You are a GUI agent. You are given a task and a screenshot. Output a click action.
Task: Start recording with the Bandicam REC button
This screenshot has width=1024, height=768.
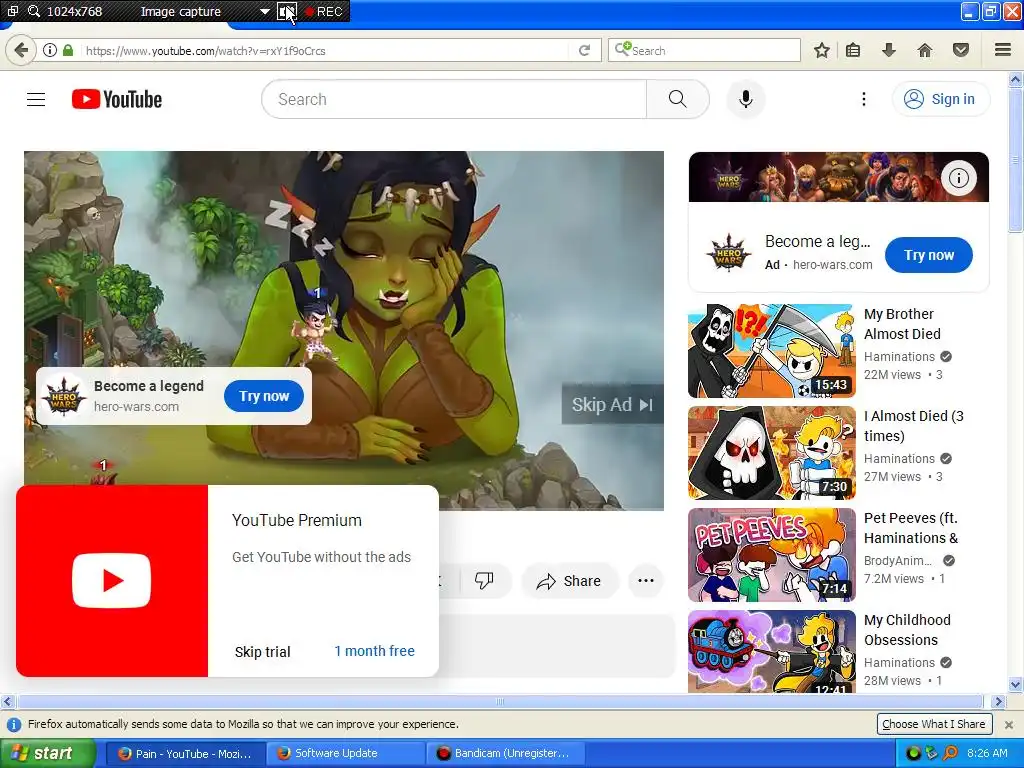click(x=324, y=12)
